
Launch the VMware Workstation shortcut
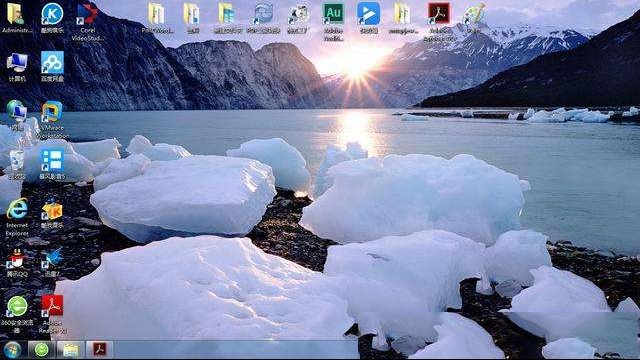pyautogui.click(x=52, y=120)
